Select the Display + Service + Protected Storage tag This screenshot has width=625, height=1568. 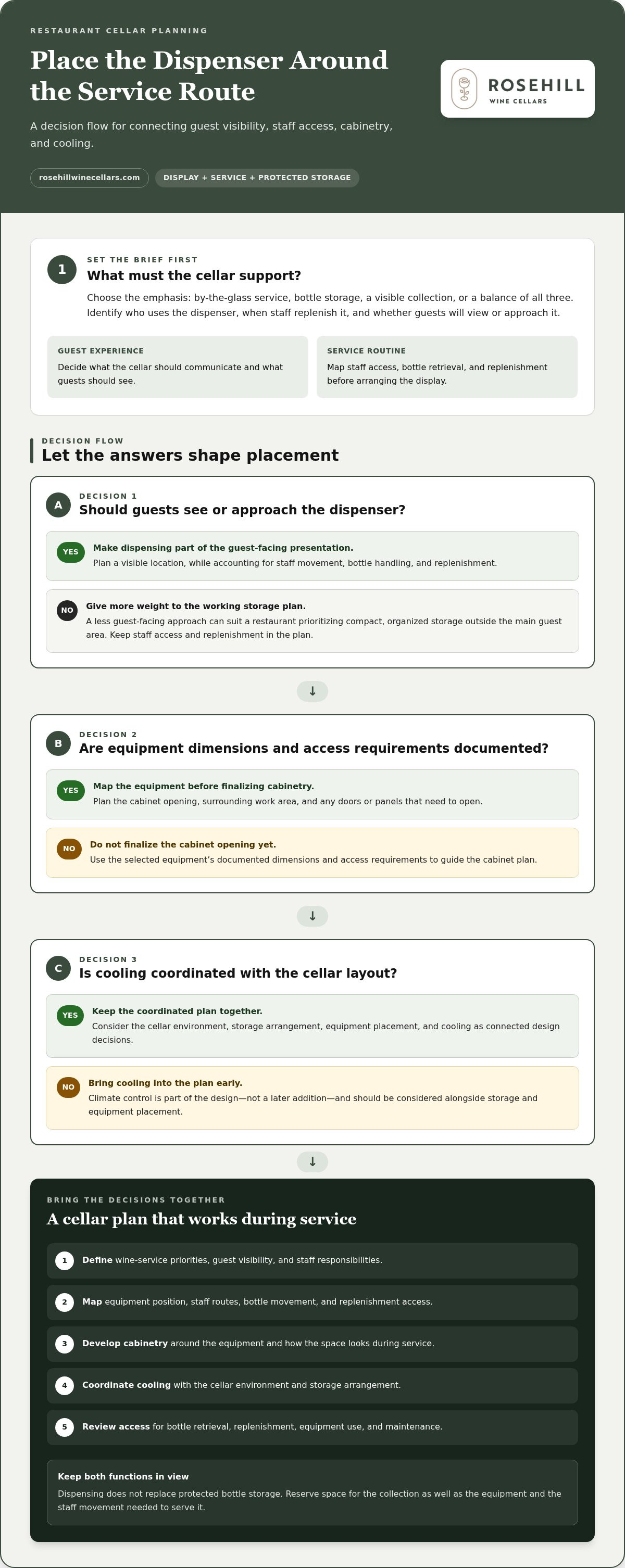(257, 178)
